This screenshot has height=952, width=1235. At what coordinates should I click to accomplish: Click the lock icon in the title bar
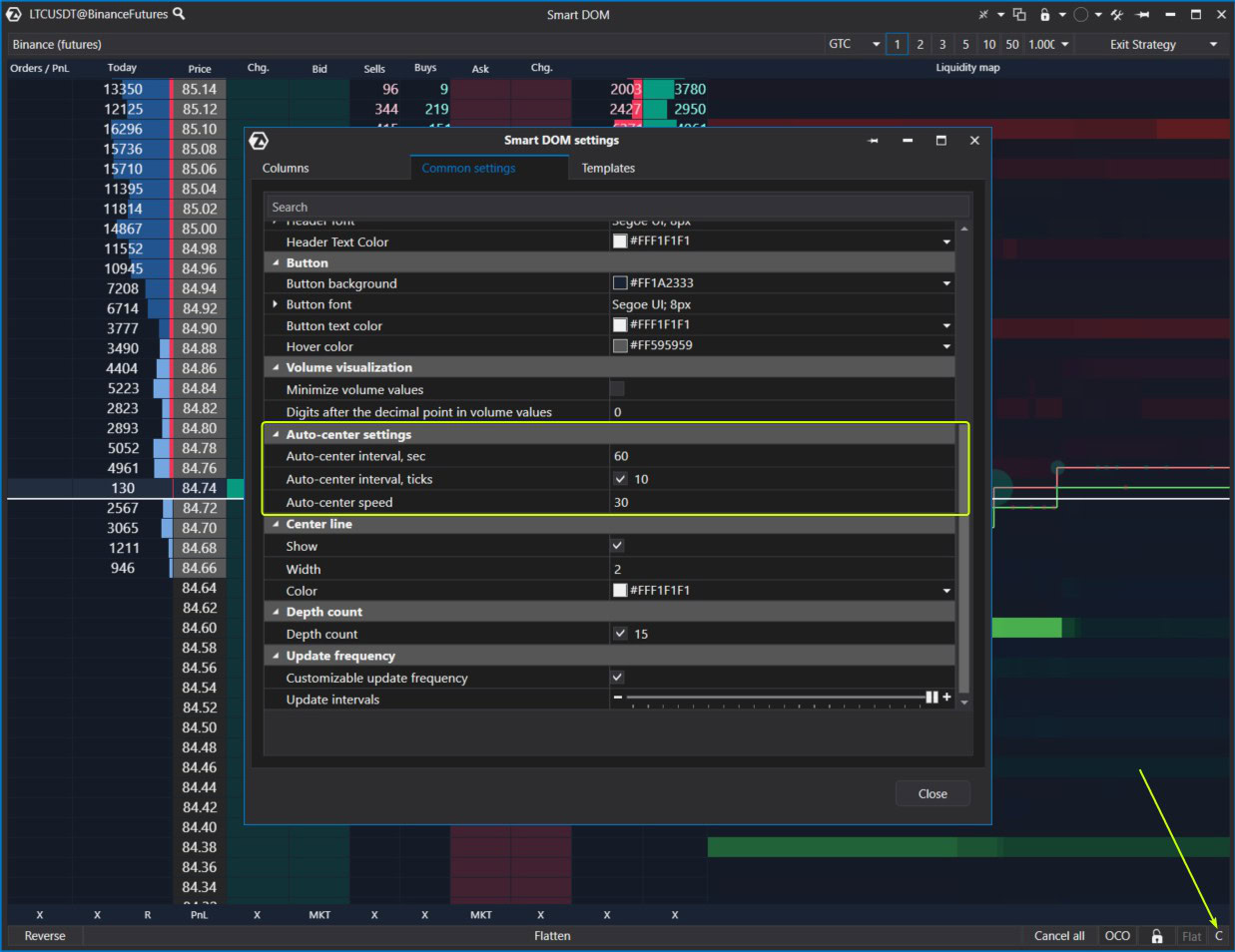[1043, 14]
